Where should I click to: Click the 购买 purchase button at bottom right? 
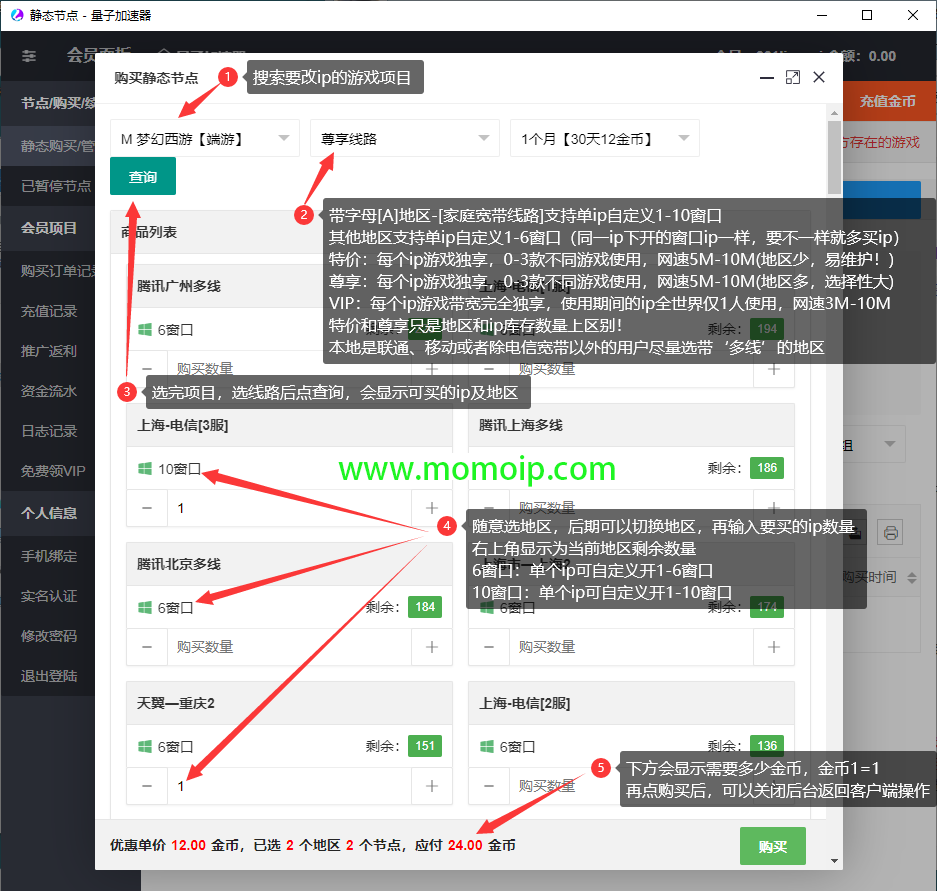[x=772, y=845]
